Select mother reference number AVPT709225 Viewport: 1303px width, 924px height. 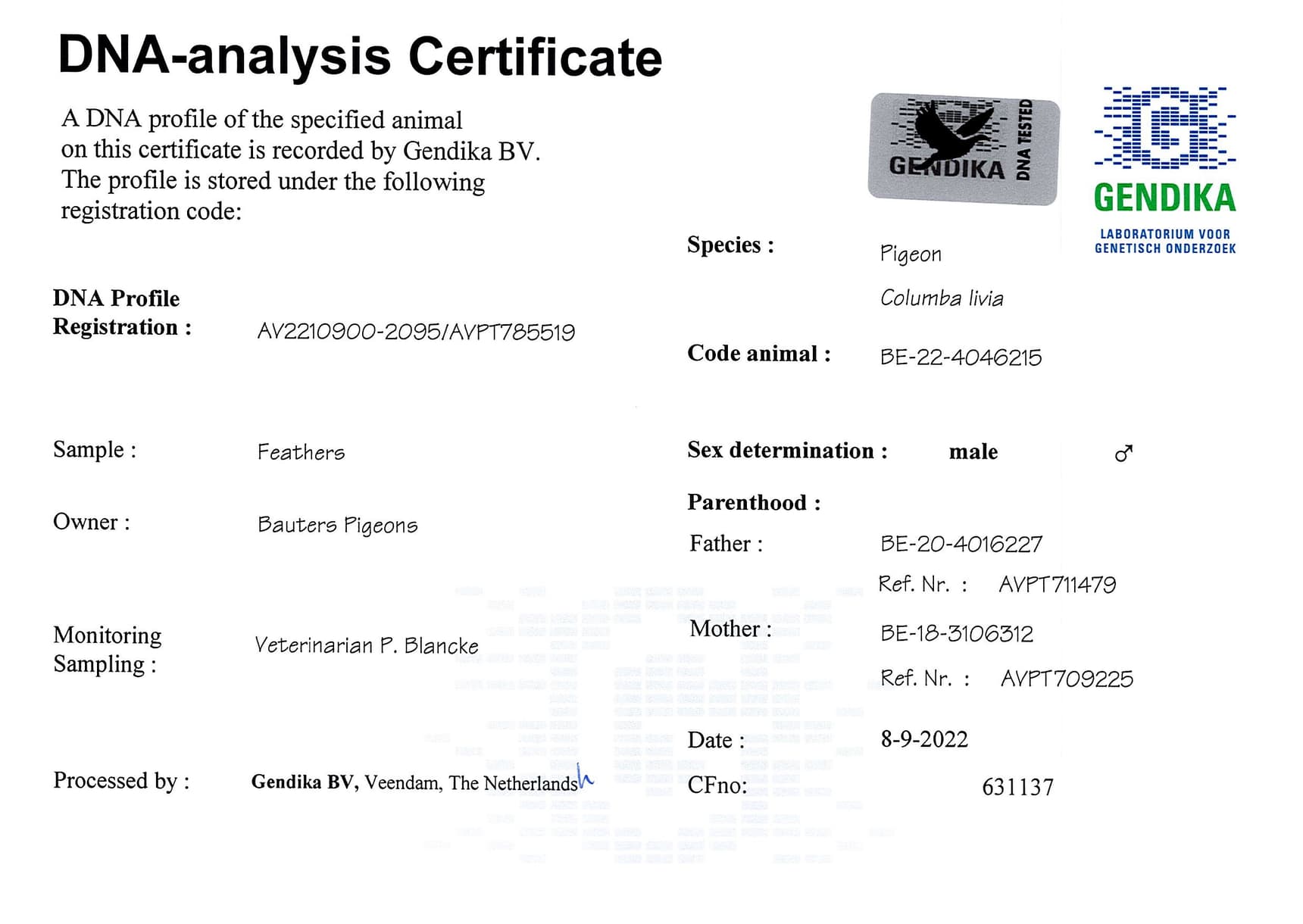coord(1067,679)
